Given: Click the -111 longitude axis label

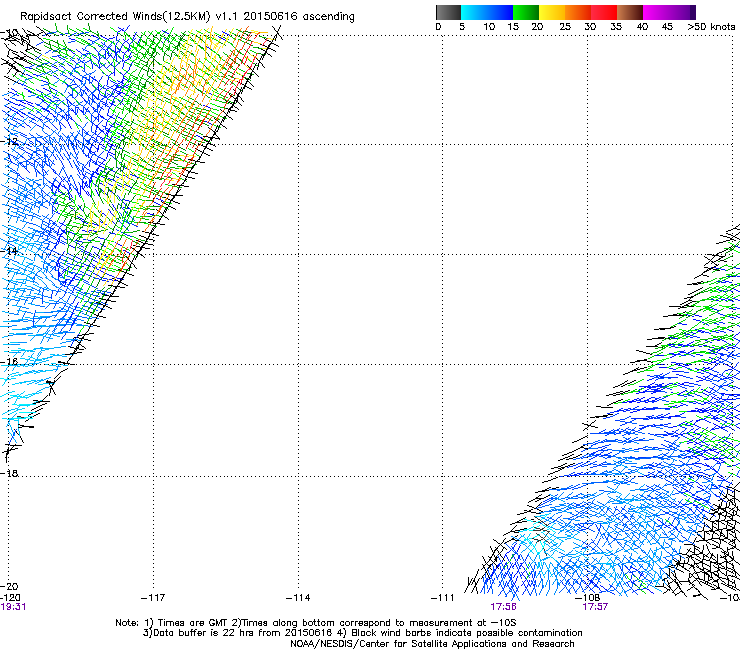Looking at the screenshot, I should click(x=443, y=598).
